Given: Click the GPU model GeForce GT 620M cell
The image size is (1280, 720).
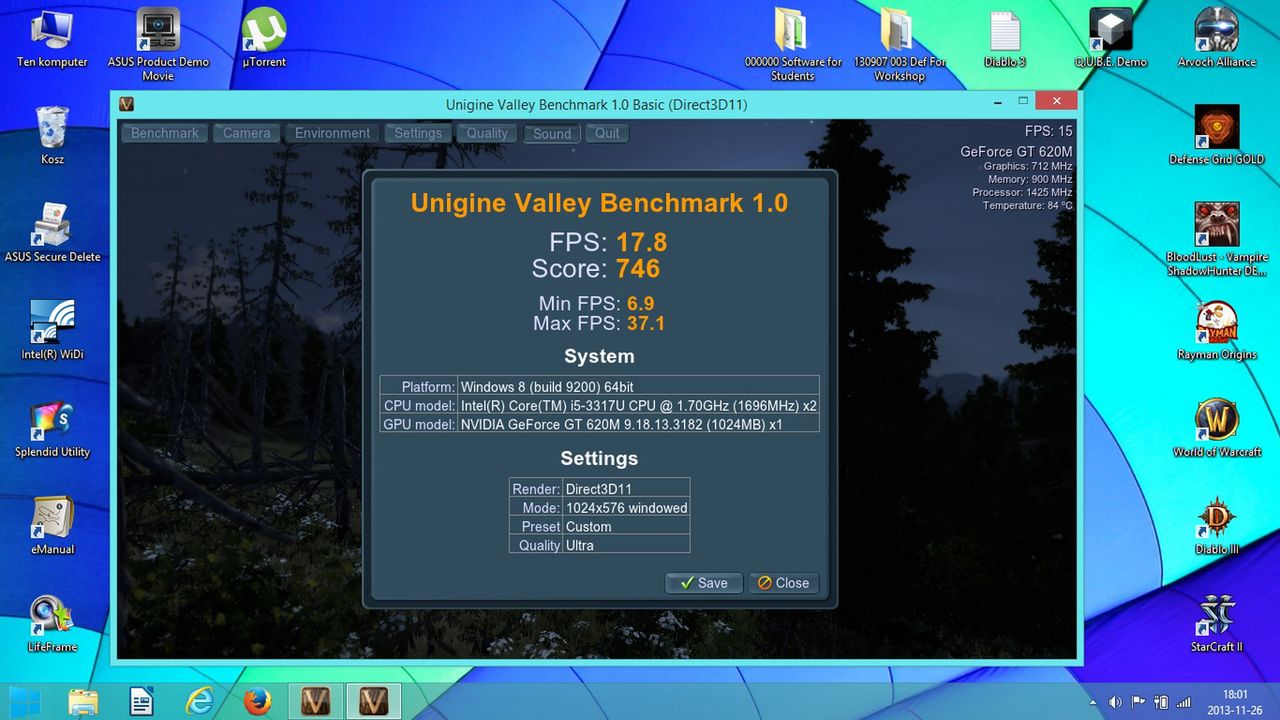Looking at the screenshot, I should click(638, 424).
